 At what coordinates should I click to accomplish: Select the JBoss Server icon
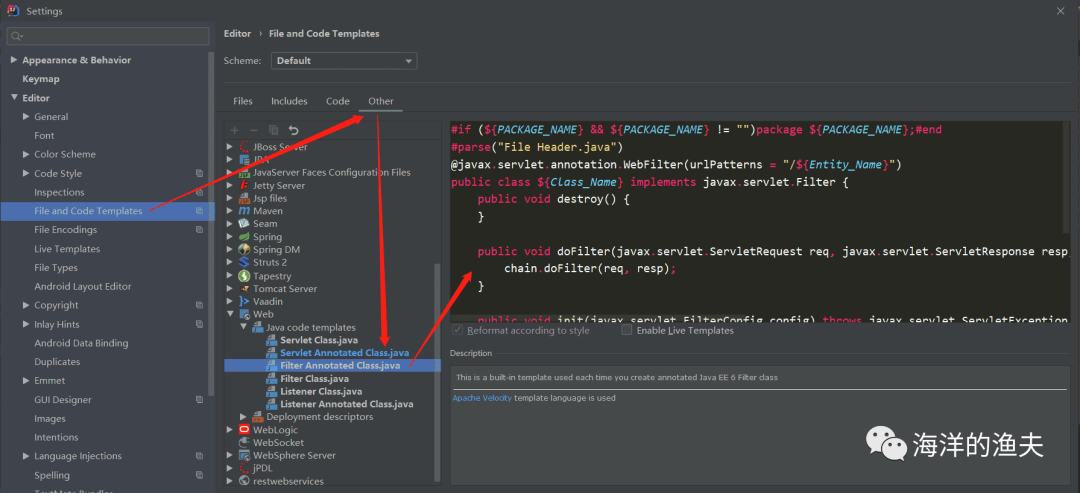click(244, 147)
